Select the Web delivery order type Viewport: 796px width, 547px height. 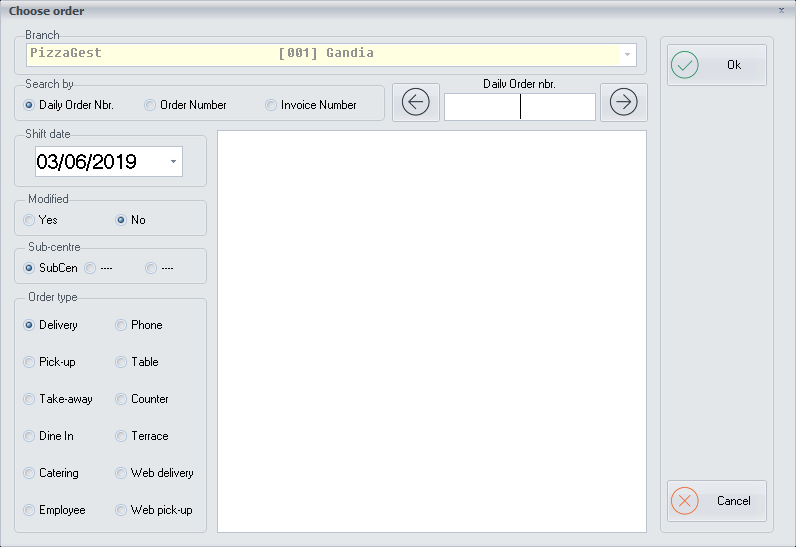coord(121,473)
